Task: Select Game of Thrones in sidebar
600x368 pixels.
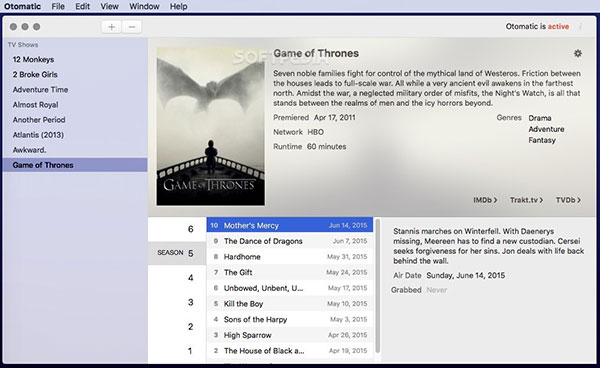Action: (x=75, y=165)
